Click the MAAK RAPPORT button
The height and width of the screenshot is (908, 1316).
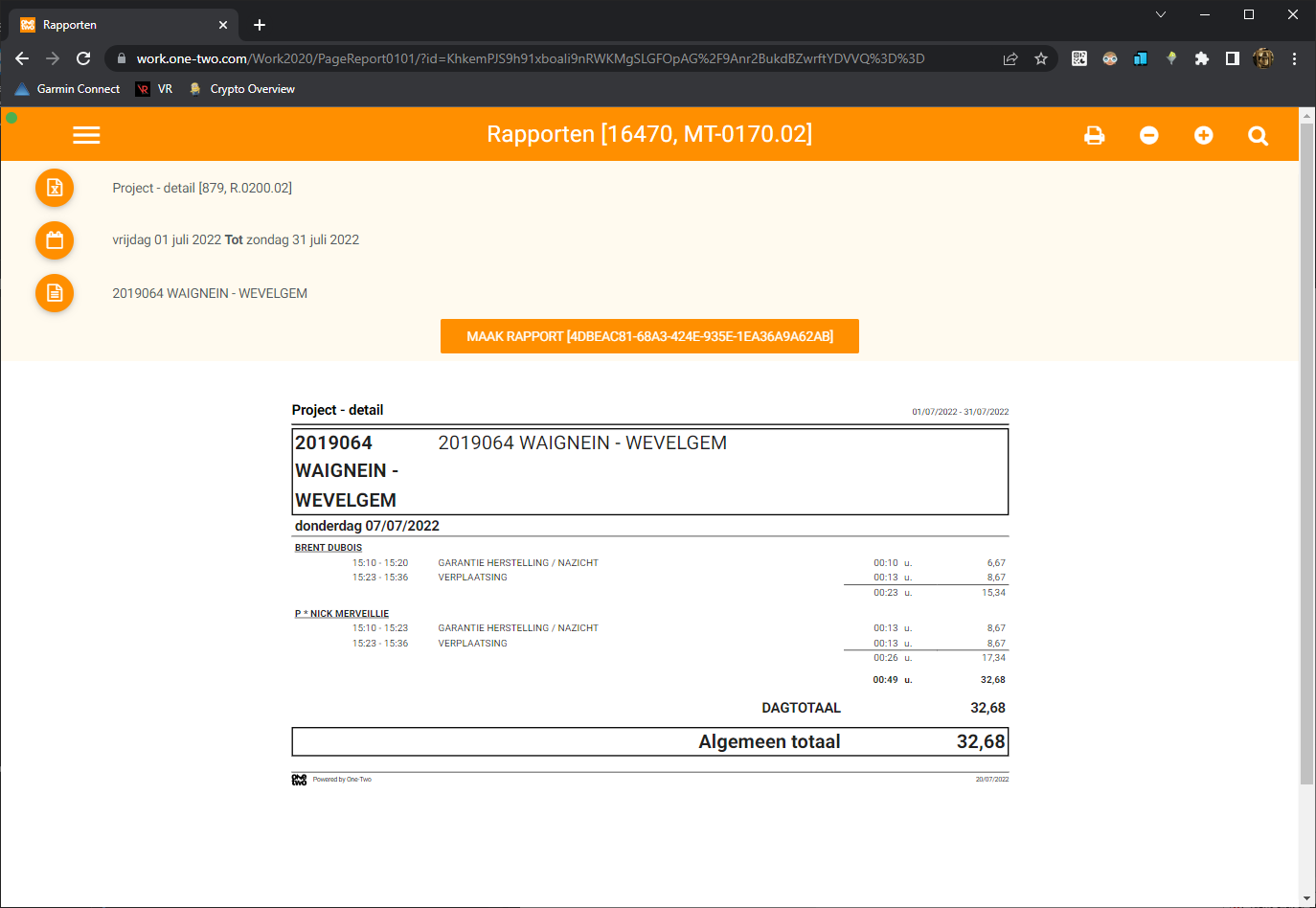[x=649, y=336]
